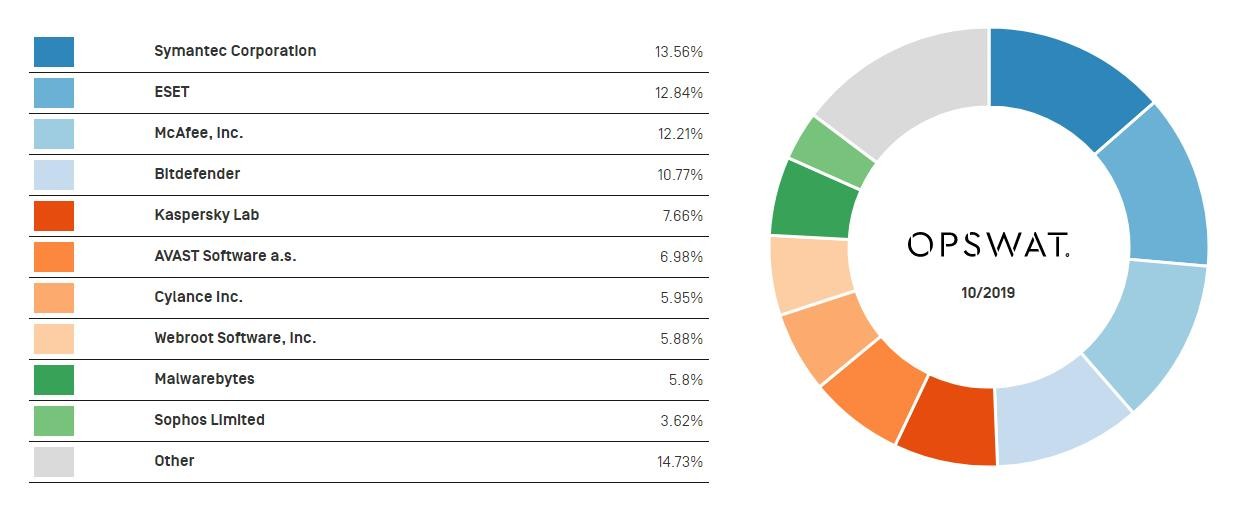Viewport: 1254px width, 518px height.
Task: Select the Sophos Limited light green swatch
Action: (x=54, y=421)
